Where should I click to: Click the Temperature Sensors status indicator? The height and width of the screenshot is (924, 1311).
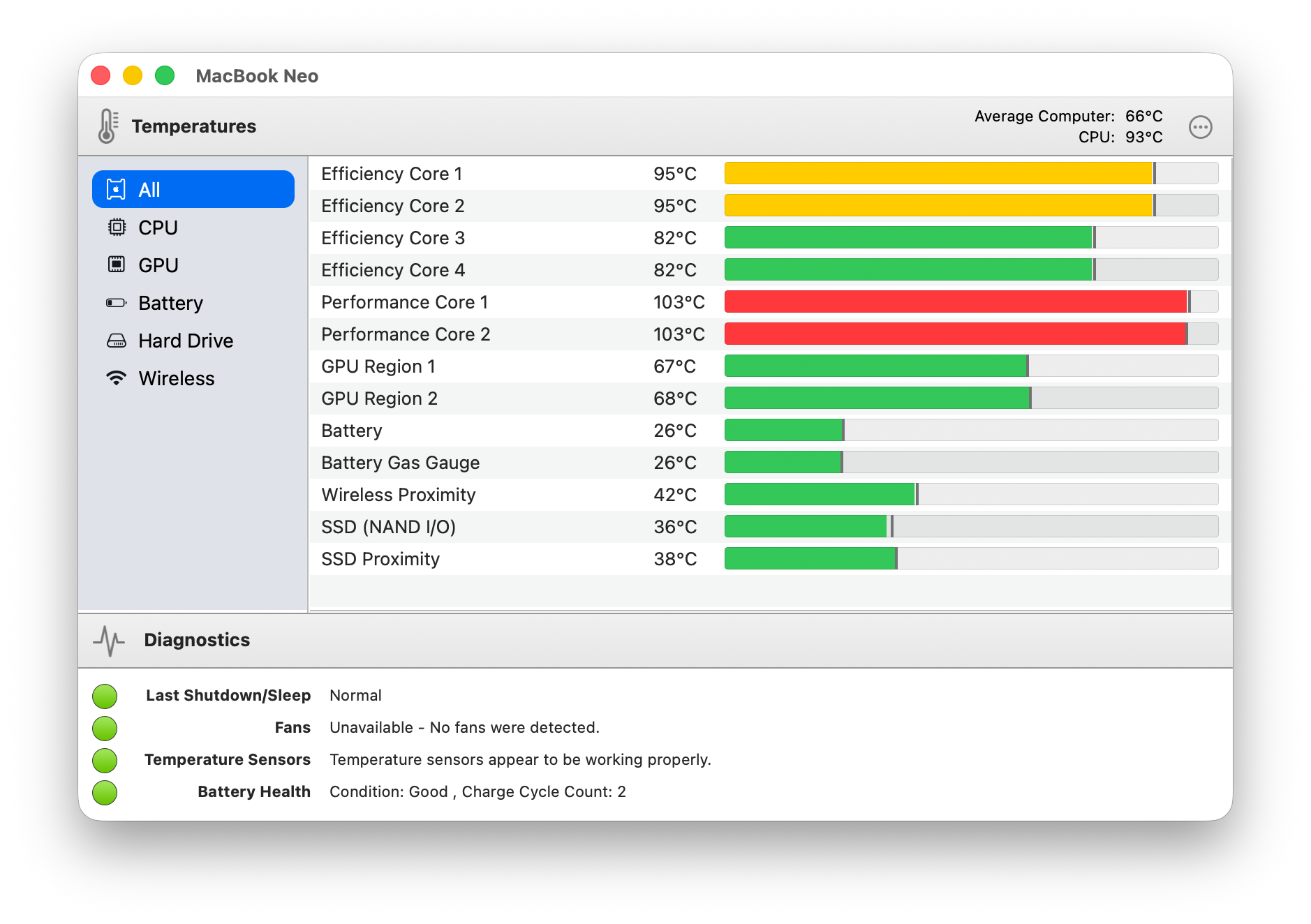(x=105, y=759)
